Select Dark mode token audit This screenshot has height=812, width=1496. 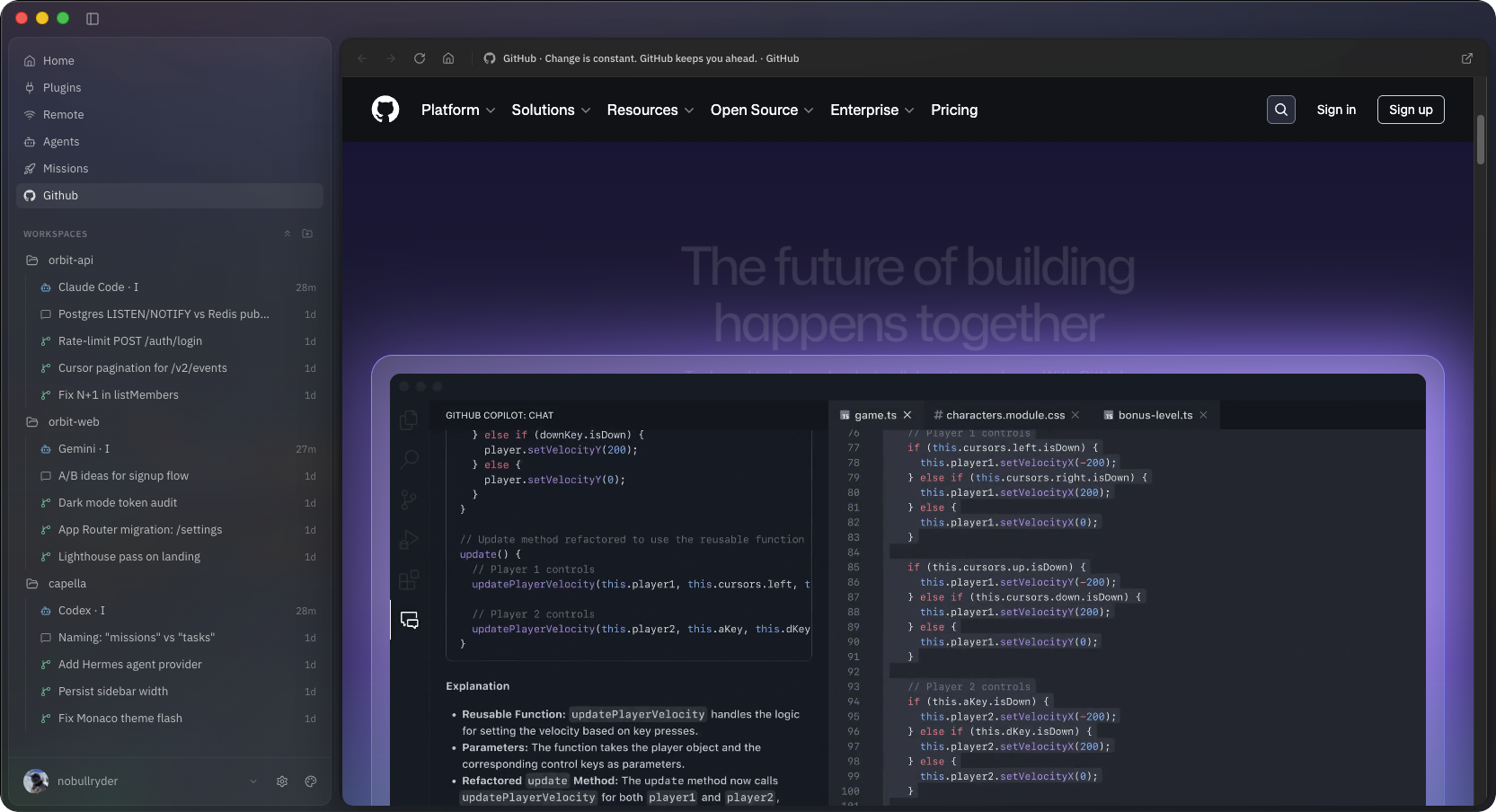[x=177, y=503]
